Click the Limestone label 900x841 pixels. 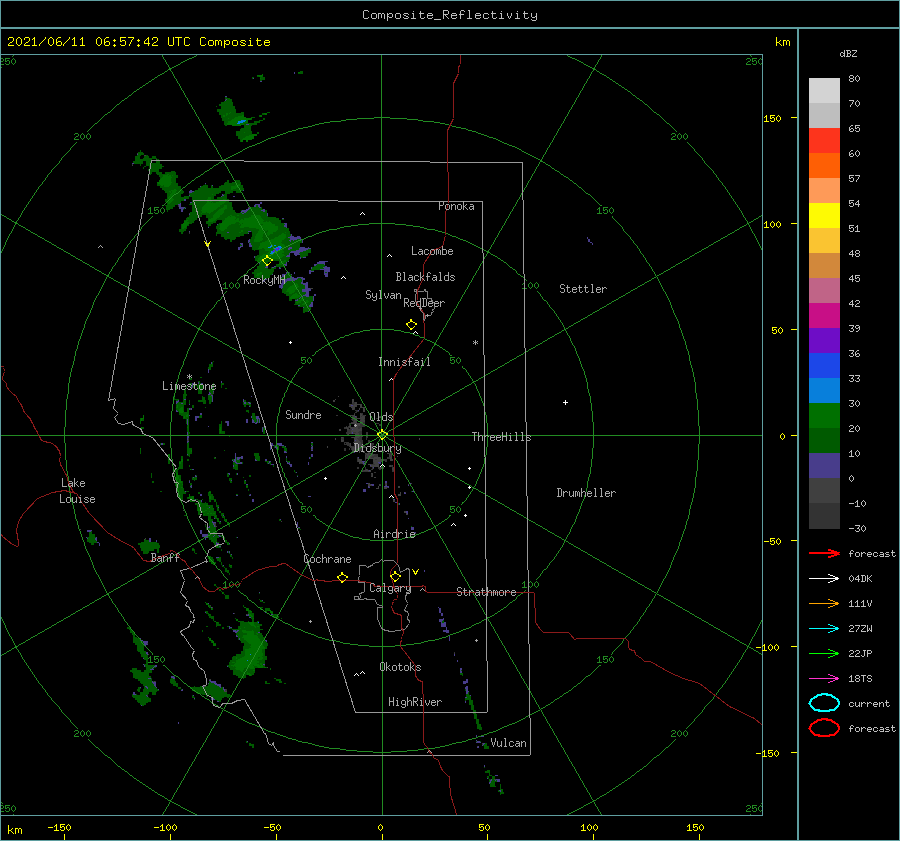[189, 386]
